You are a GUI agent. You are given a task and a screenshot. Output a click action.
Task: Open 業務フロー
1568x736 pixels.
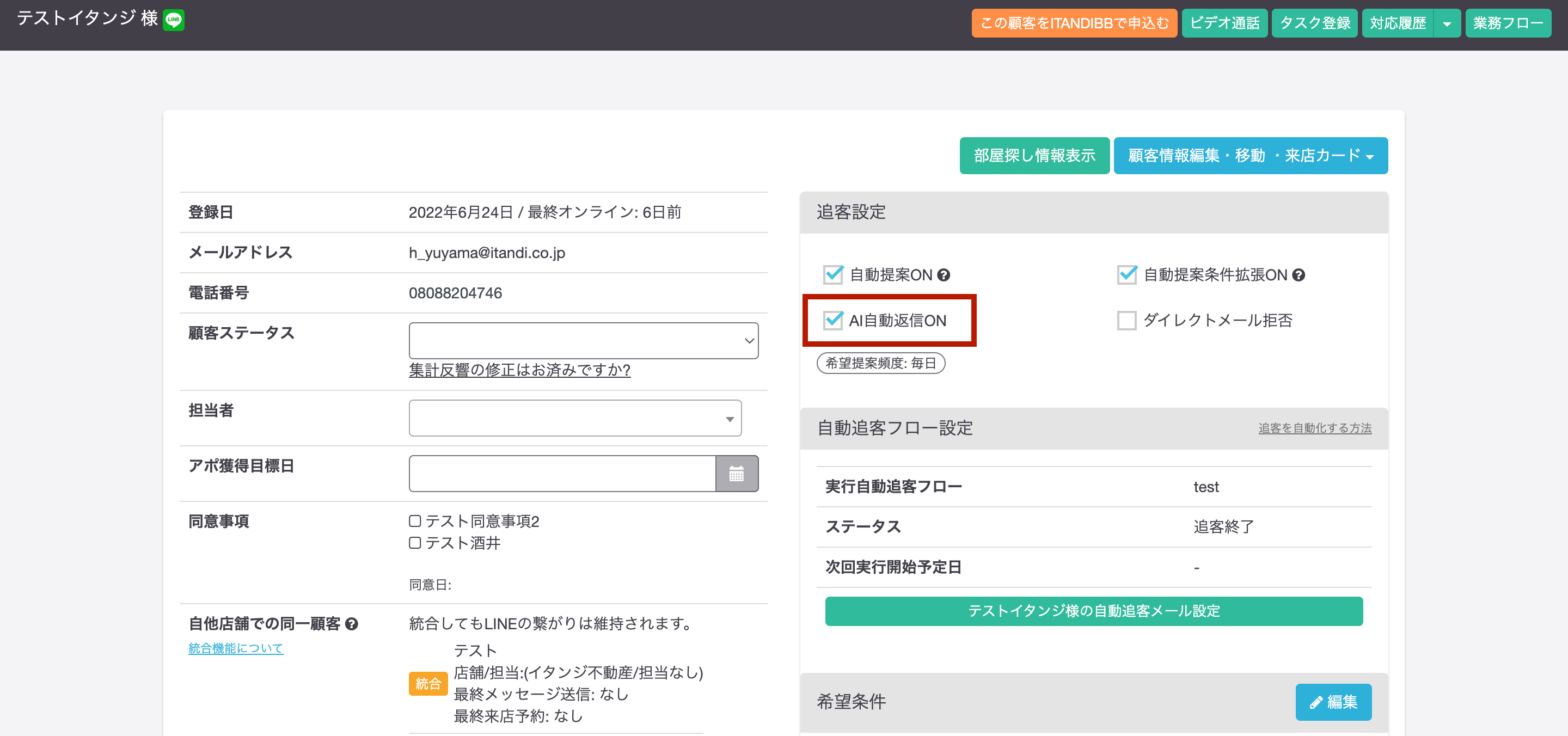1508,24
